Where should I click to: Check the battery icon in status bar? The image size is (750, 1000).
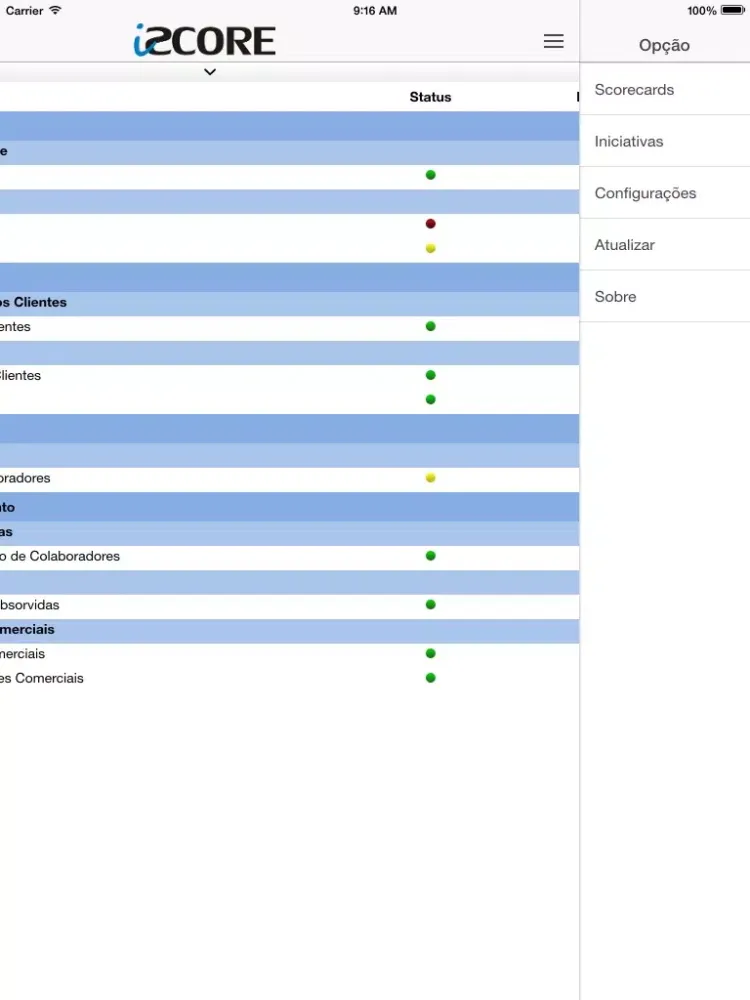(x=733, y=10)
